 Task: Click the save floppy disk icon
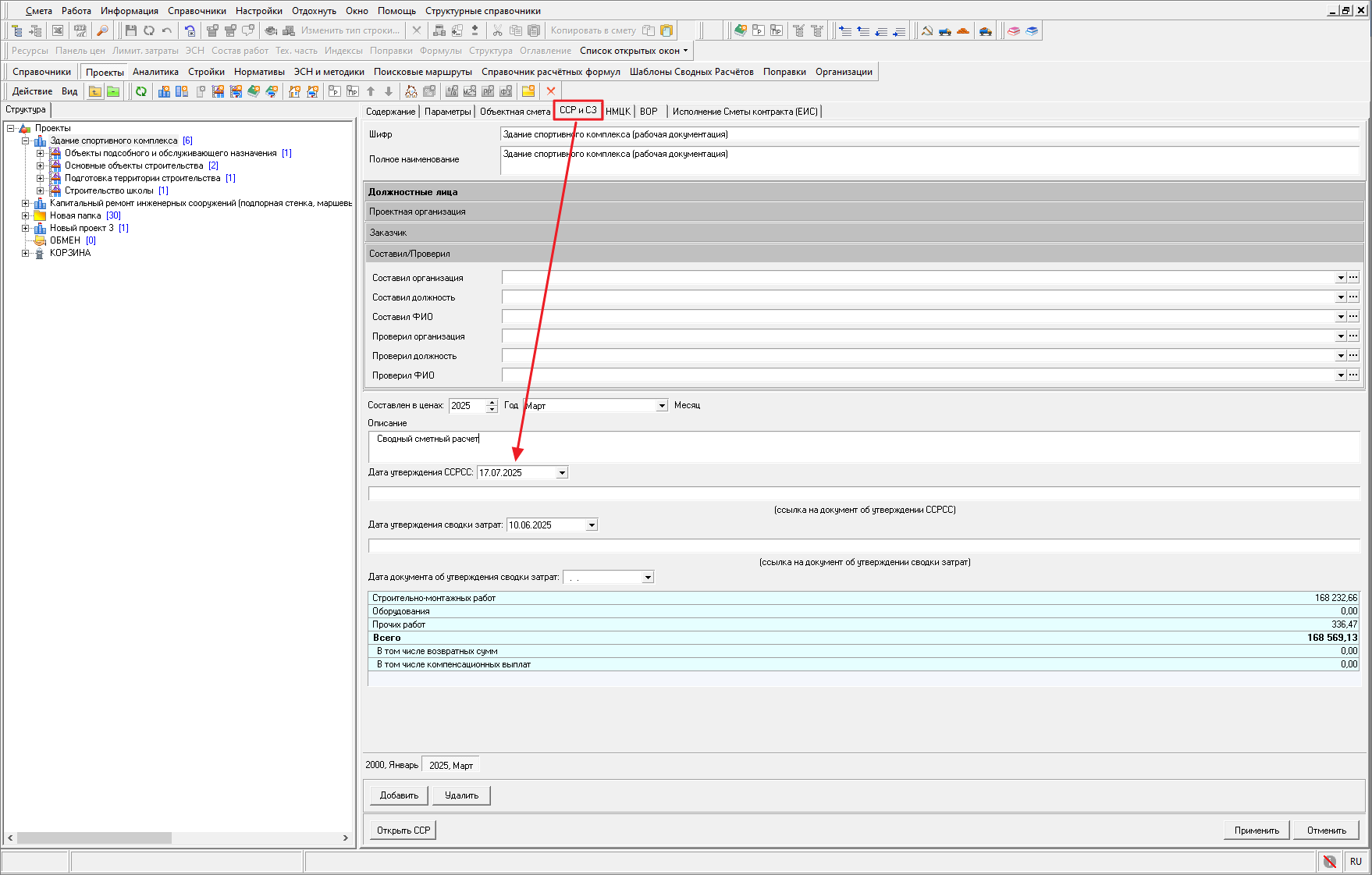pos(130,30)
